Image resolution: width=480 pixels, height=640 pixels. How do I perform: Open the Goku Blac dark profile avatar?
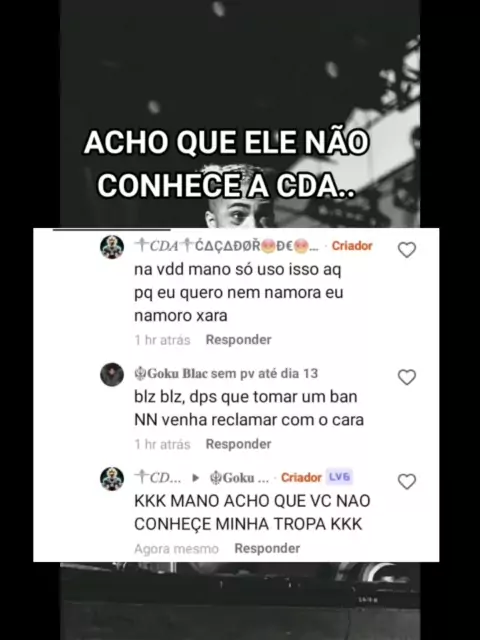coord(112,374)
